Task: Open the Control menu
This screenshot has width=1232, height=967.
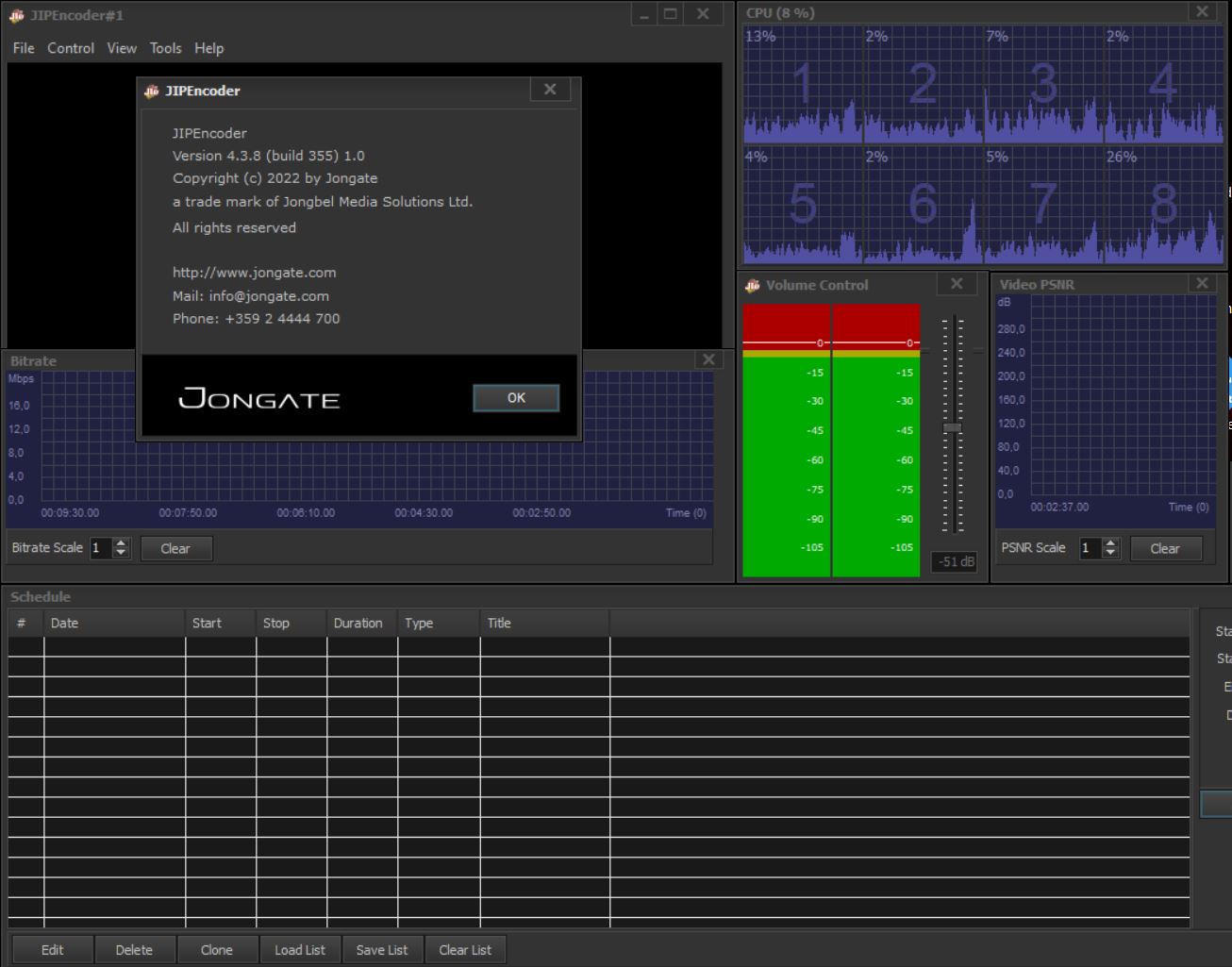Action: (71, 48)
